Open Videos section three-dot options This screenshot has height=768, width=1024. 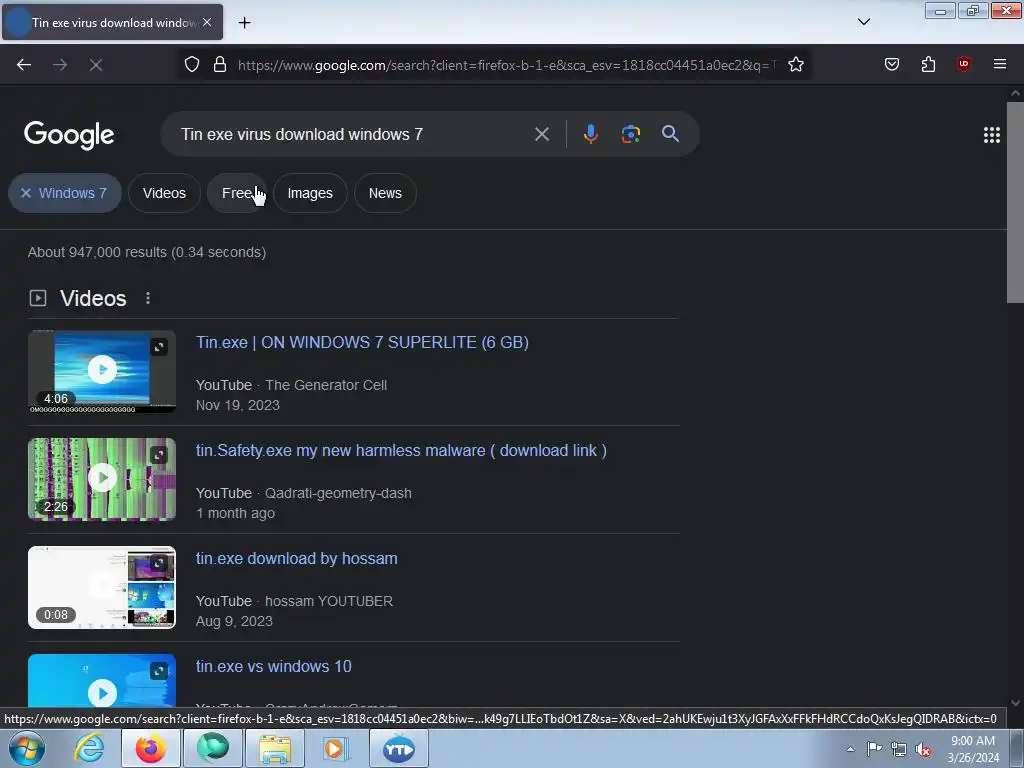(148, 298)
